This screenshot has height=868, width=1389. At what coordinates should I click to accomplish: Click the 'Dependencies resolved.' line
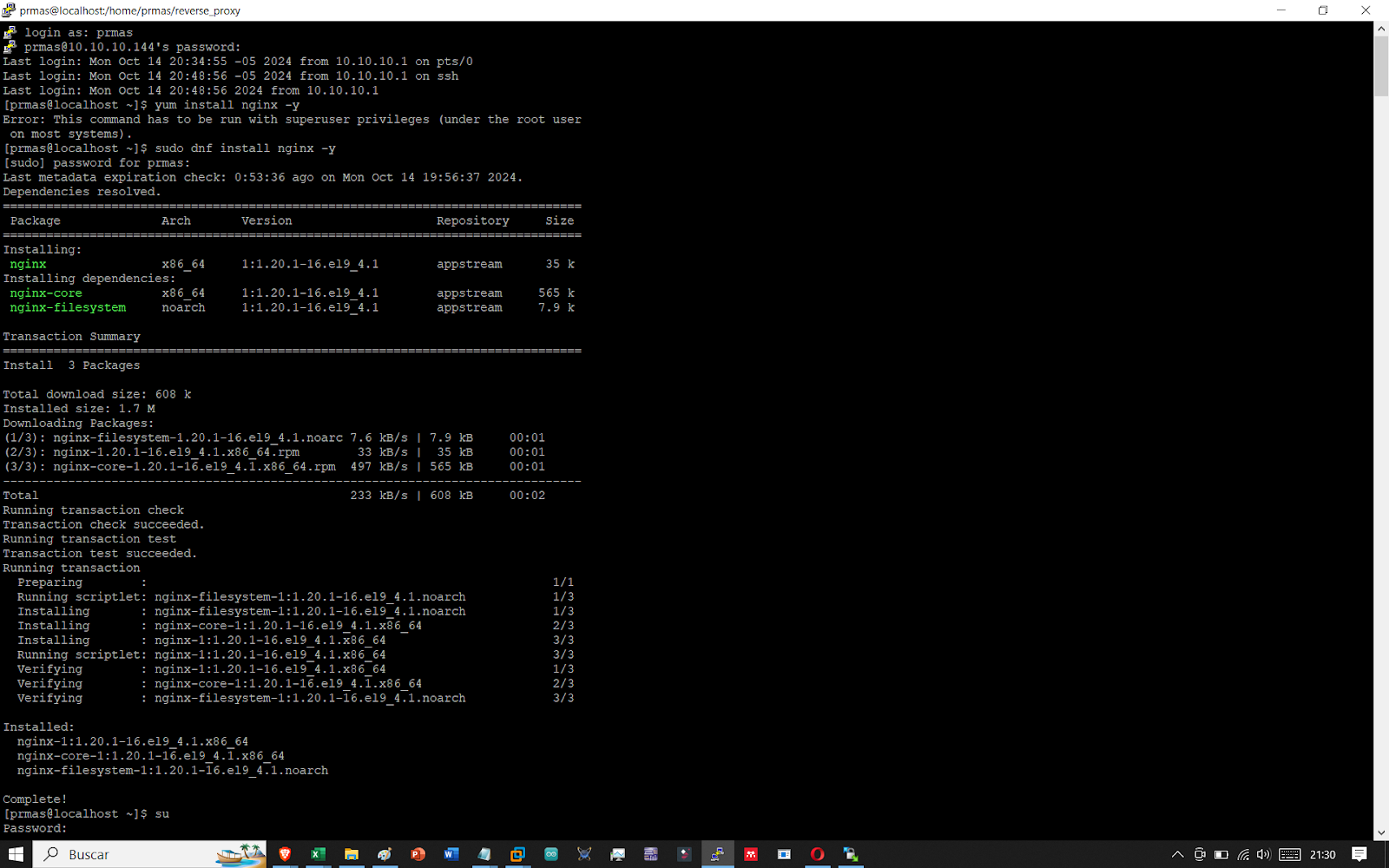click(x=82, y=192)
